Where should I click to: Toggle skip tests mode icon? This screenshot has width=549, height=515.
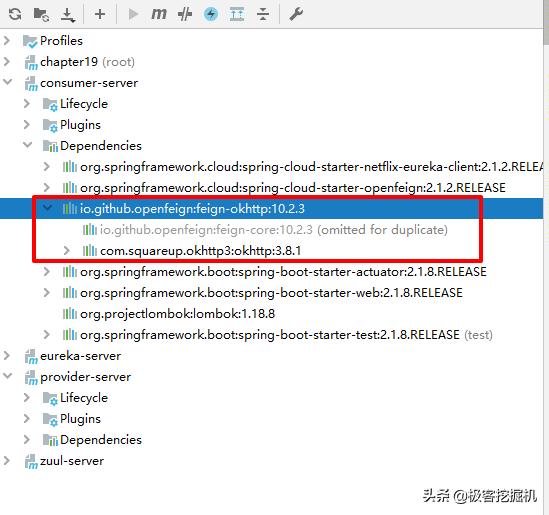coord(185,14)
